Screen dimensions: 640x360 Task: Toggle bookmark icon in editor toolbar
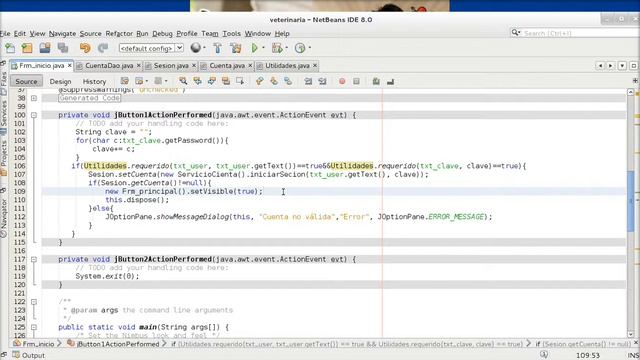point(288,81)
